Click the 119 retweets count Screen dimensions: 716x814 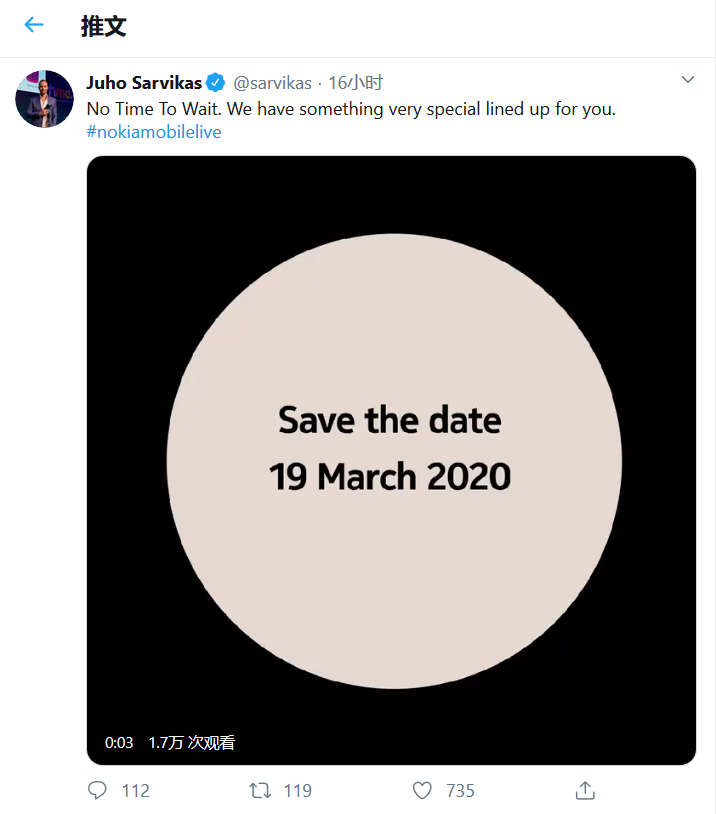point(298,791)
